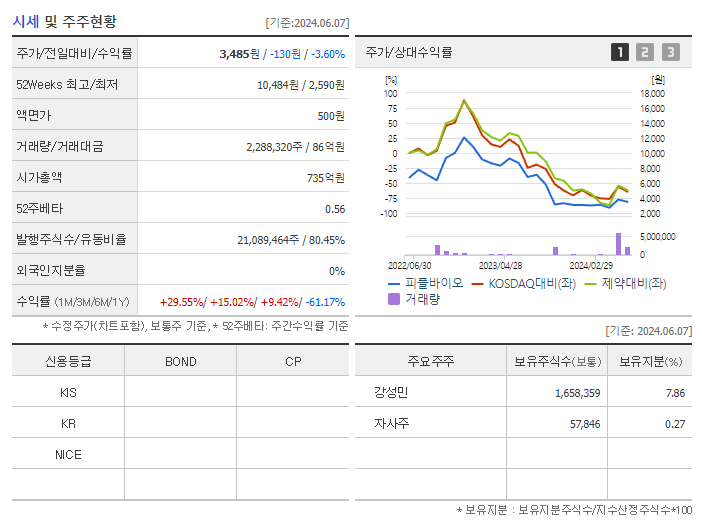Click the [기준: 2024.06.07] date below the chart
This screenshot has height=525, width=702.
pyautogui.click(x=649, y=331)
